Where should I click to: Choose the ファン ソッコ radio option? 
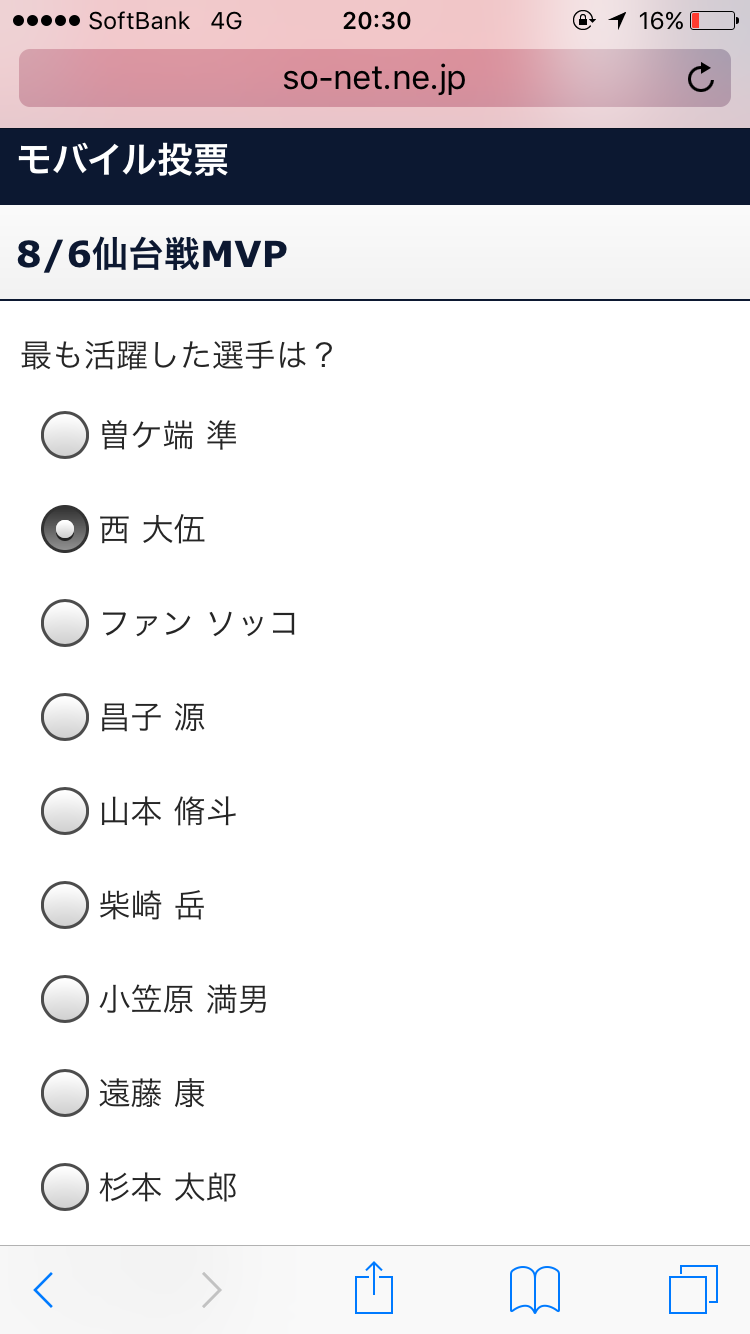(x=65, y=623)
